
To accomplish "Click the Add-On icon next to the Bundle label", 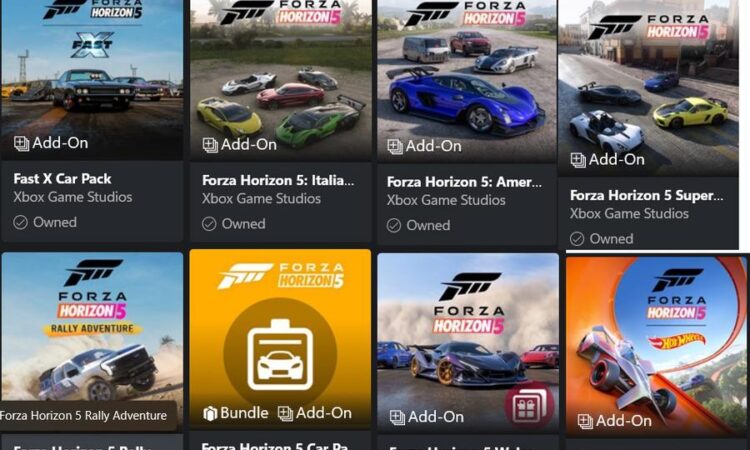I will [x=285, y=413].
